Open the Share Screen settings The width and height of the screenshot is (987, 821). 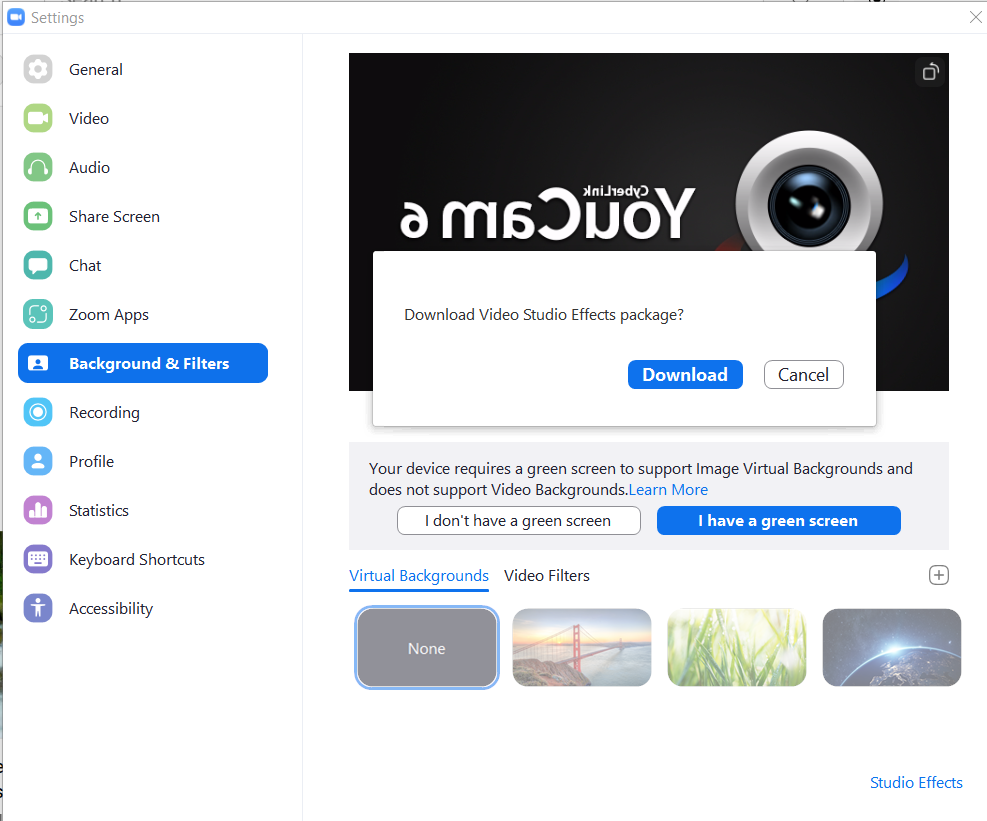pyautogui.click(x=115, y=216)
